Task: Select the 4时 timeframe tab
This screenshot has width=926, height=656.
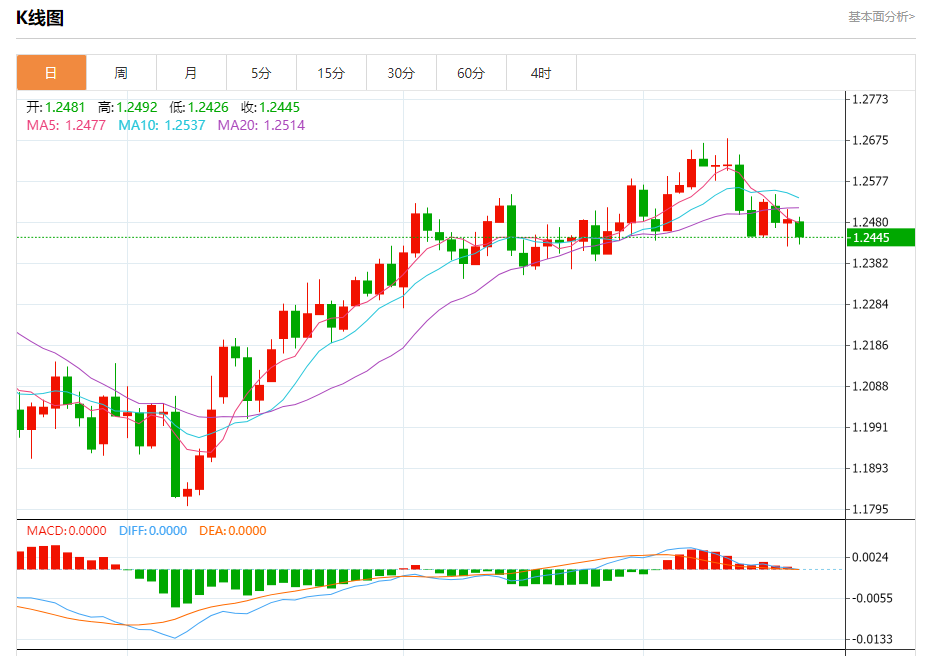Action: coord(541,73)
